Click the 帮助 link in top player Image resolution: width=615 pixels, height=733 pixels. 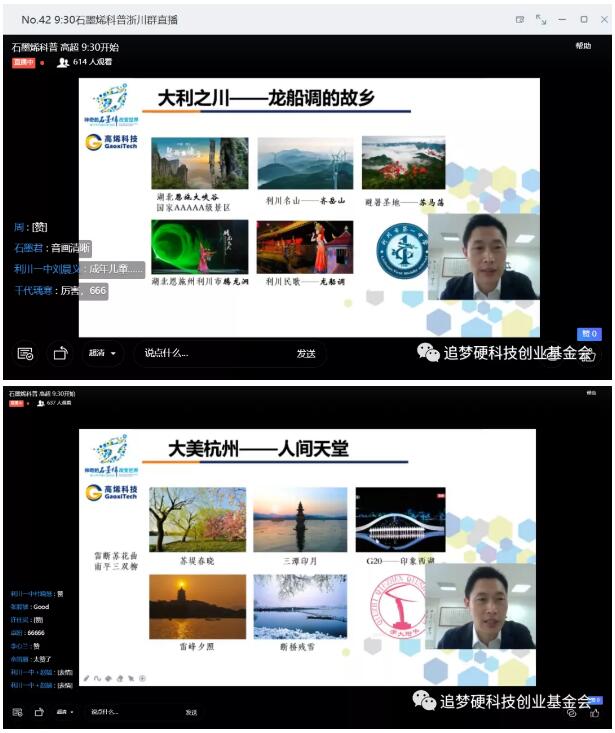point(583,46)
